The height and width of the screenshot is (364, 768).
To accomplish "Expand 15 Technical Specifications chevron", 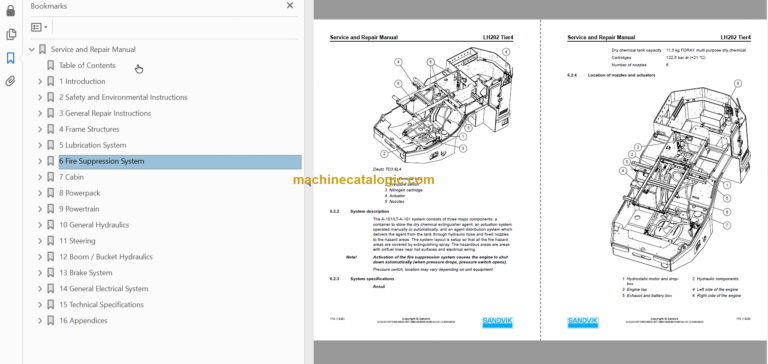I will click(x=40, y=304).
